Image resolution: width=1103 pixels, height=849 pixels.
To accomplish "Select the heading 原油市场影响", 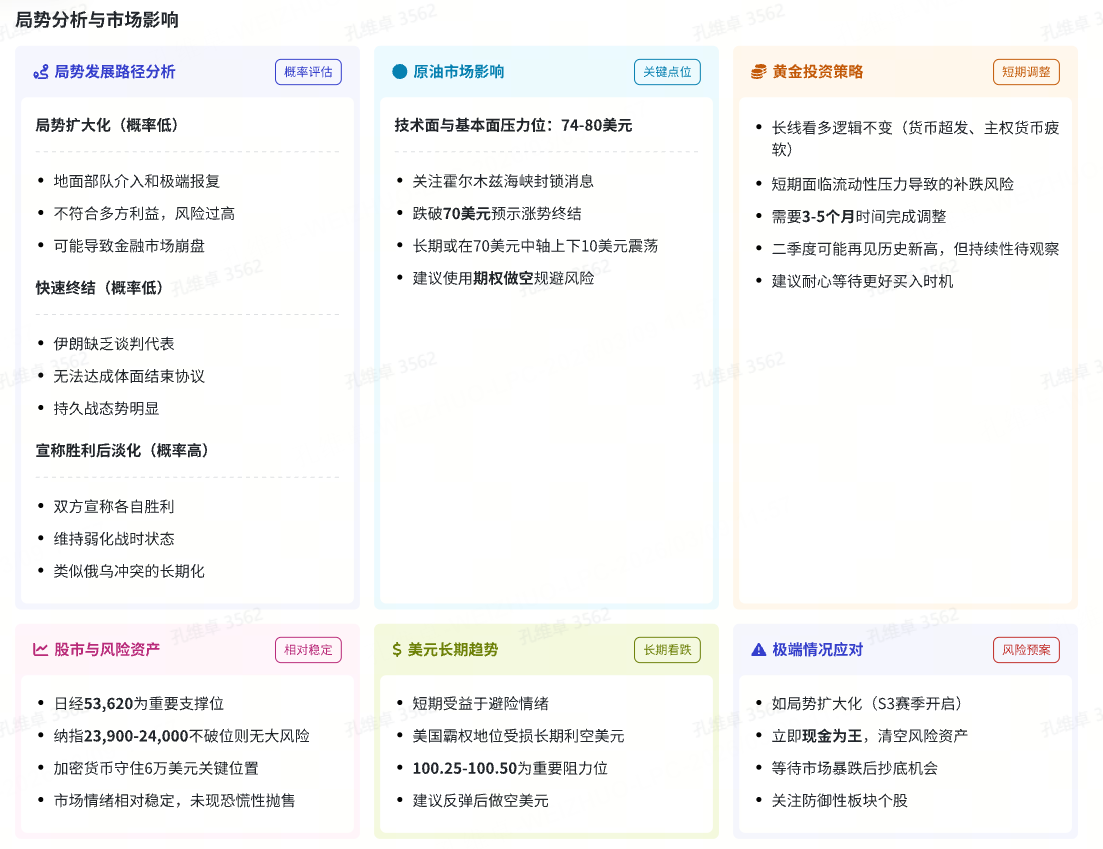I will tap(459, 72).
